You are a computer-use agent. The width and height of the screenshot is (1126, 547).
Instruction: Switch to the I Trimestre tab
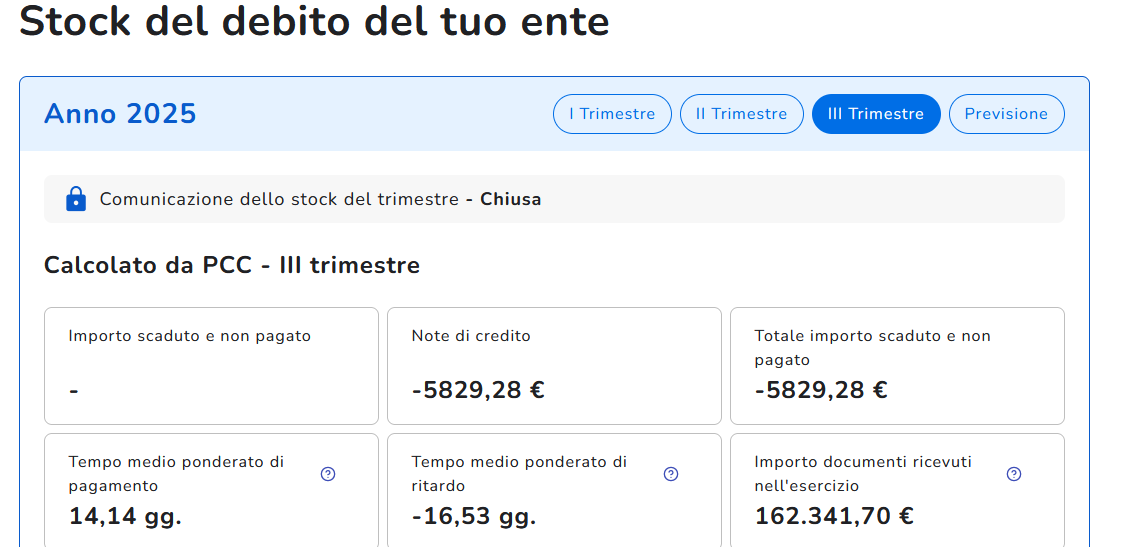[x=612, y=114]
